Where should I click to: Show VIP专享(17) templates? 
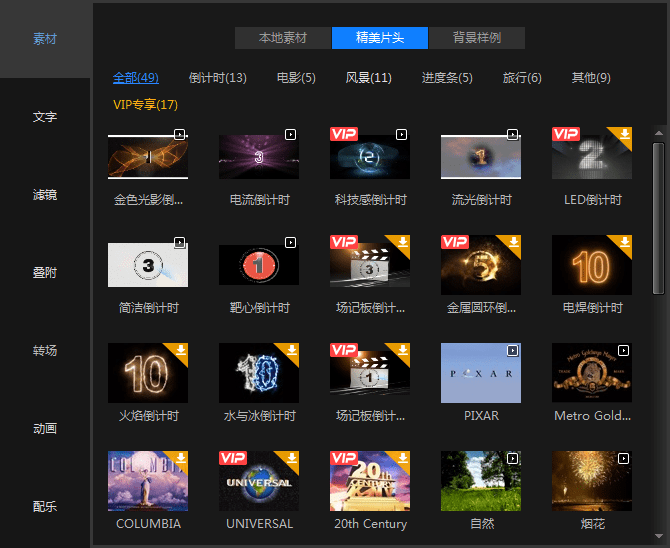(145, 104)
